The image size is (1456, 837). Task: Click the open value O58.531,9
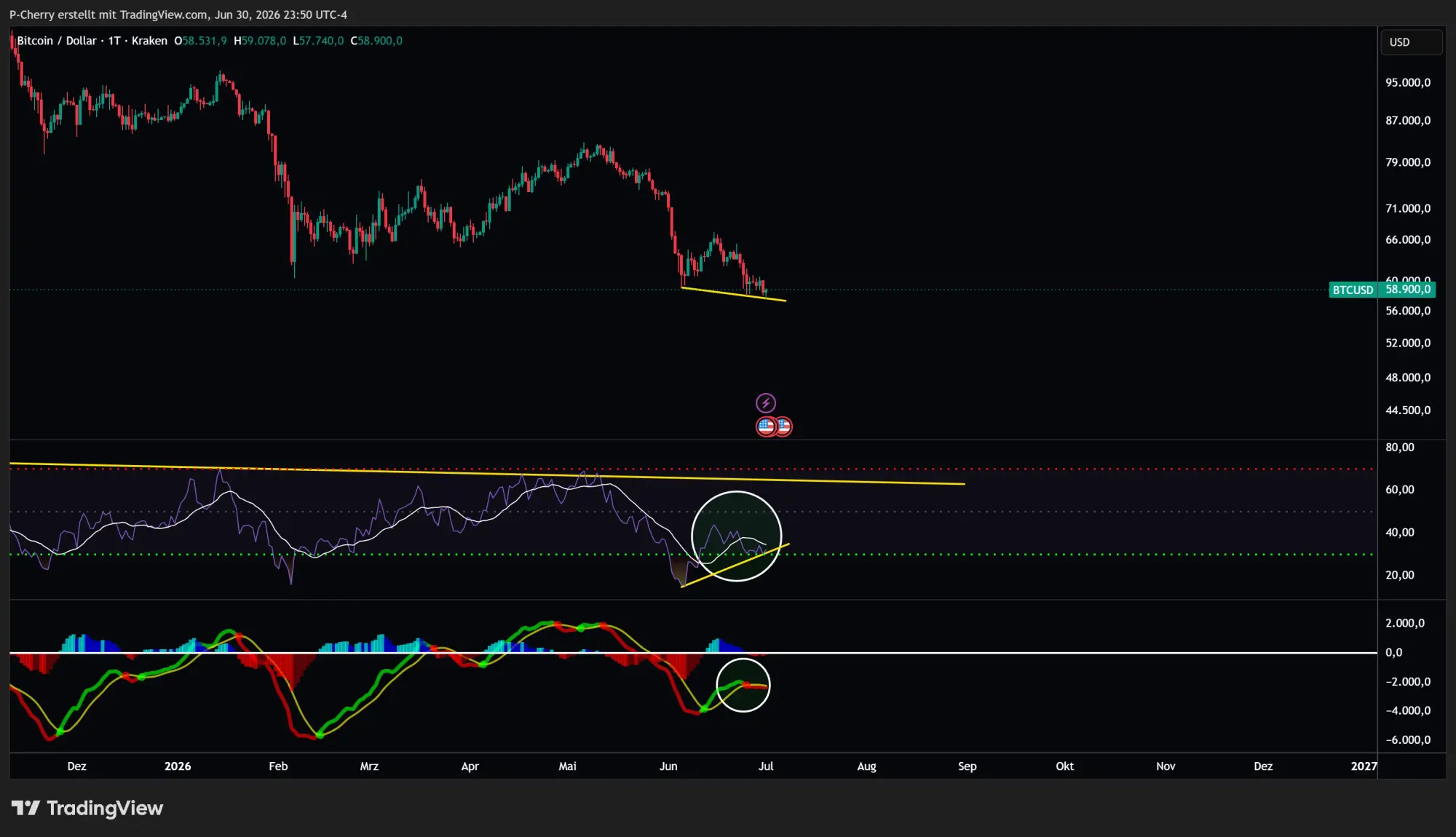[200, 41]
